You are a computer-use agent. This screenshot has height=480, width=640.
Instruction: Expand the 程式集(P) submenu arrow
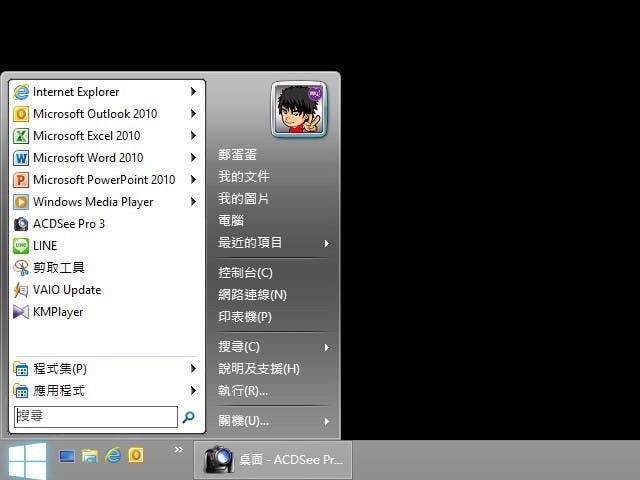tap(193, 369)
